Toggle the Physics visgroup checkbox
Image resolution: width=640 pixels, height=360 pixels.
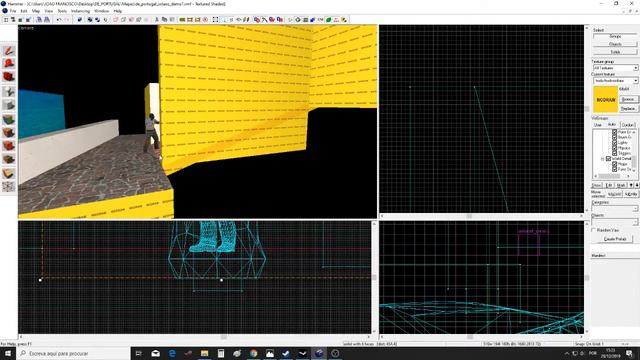(615, 148)
